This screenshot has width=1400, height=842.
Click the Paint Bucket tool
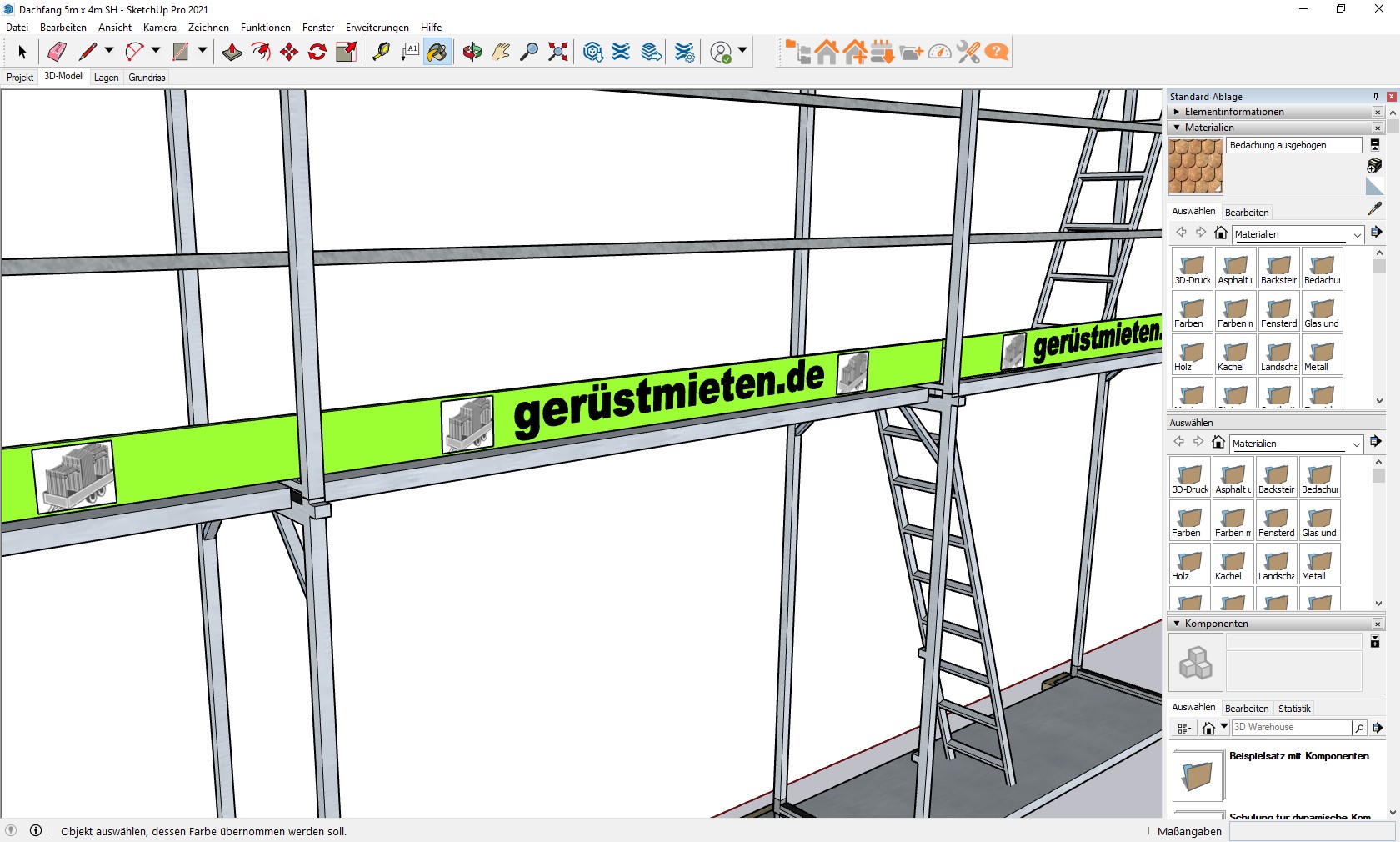[x=437, y=52]
